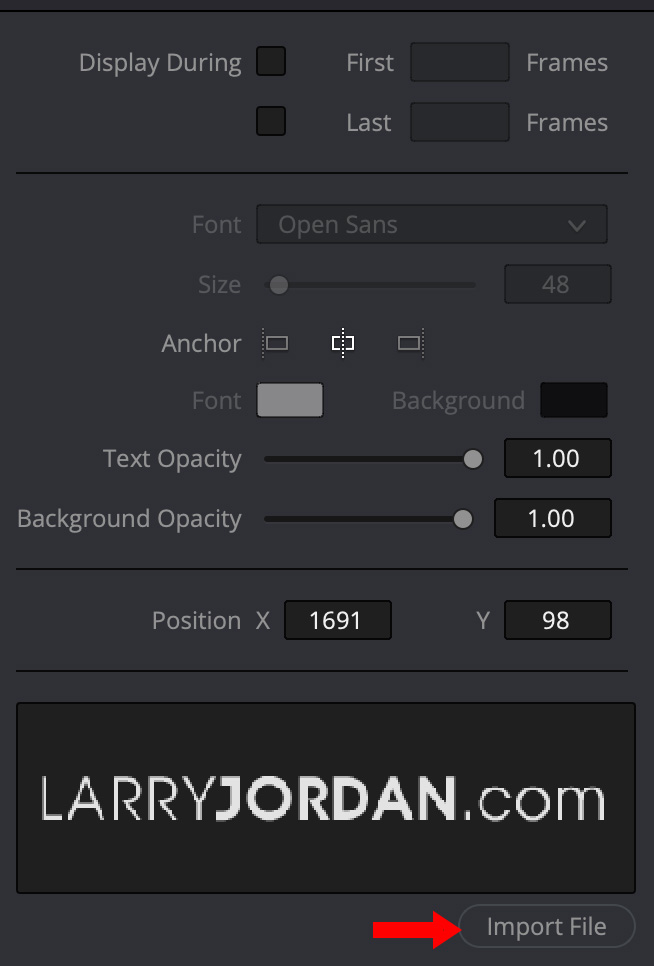The height and width of the screenshot is (966, 654).
Task: Click the Text Opacity value field
Action: 557,459
